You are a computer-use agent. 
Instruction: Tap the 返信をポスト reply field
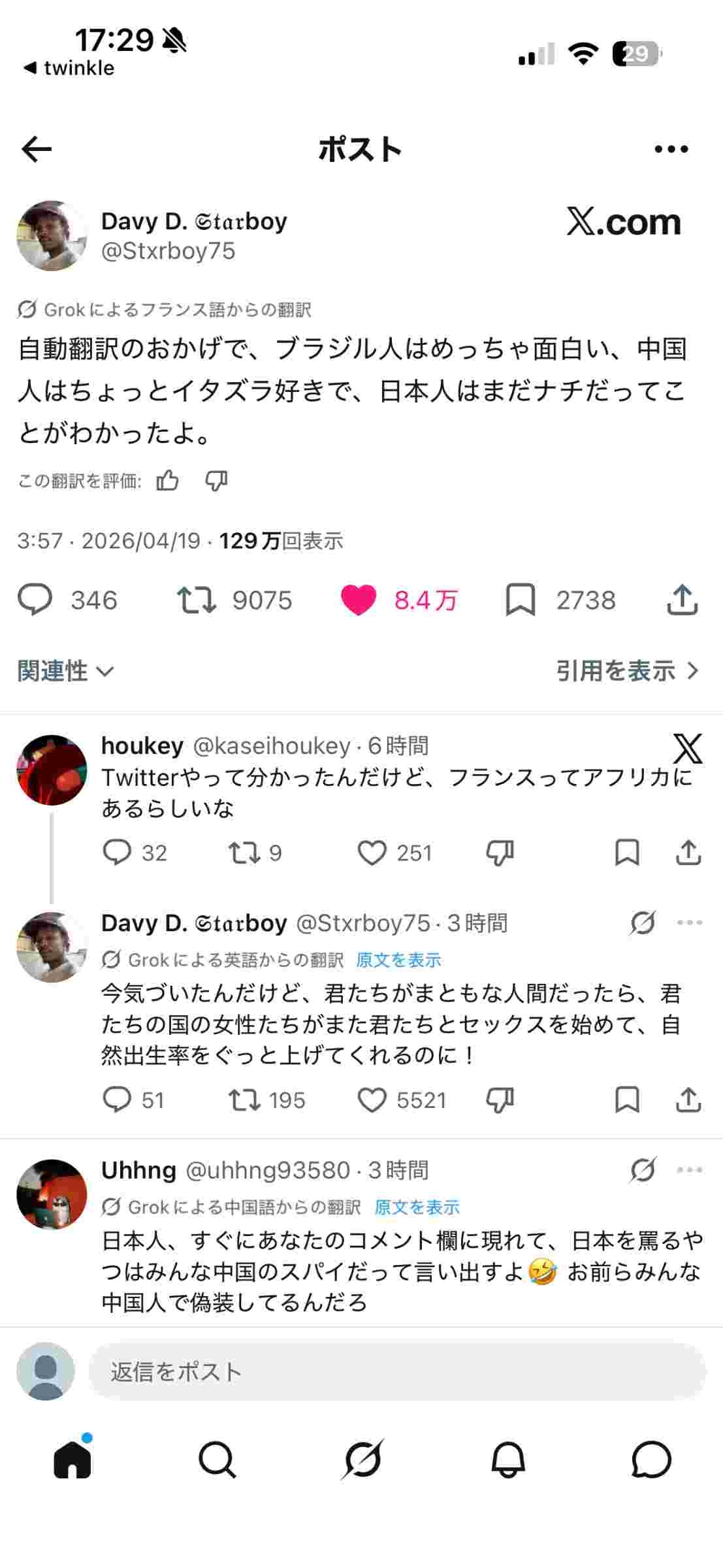pos(396,1371)
